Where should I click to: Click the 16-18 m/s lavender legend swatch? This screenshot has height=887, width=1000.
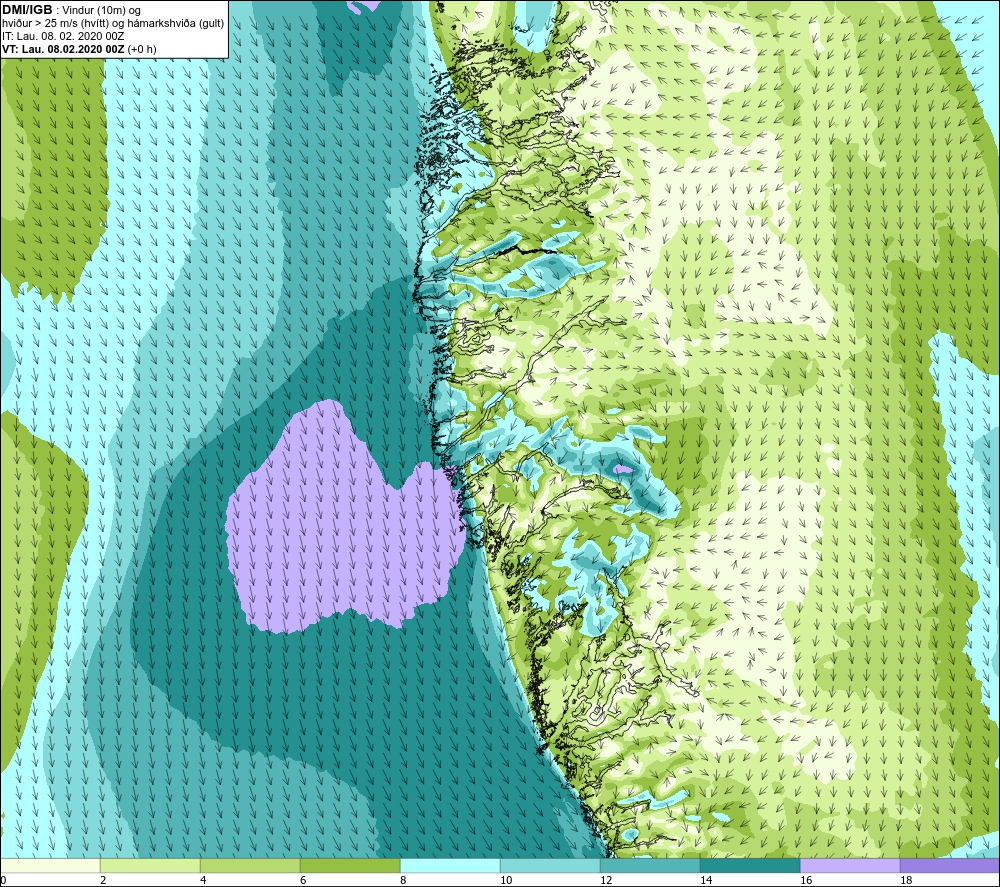coord(850,865)
